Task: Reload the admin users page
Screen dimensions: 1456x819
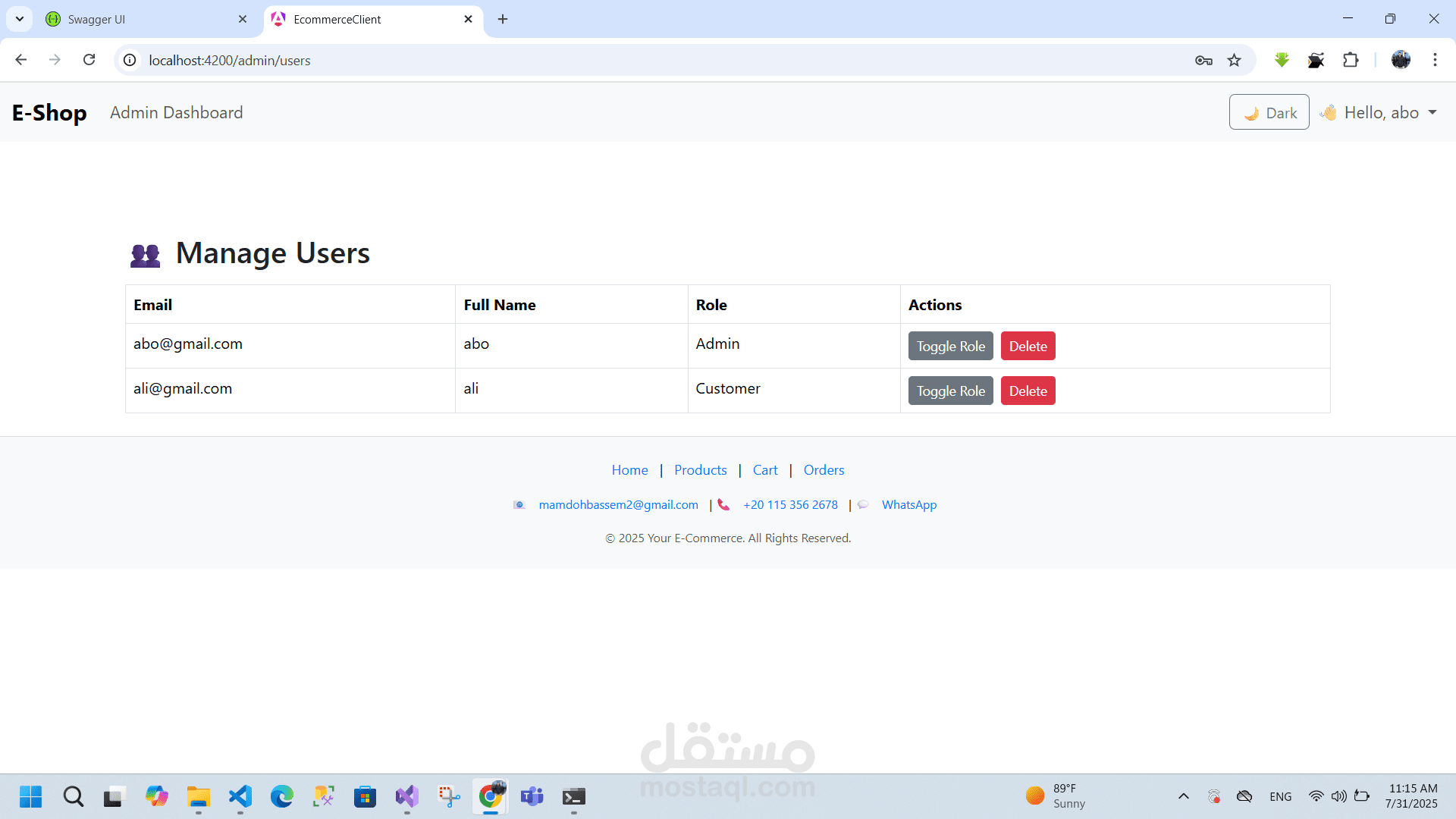Action: 89,60
